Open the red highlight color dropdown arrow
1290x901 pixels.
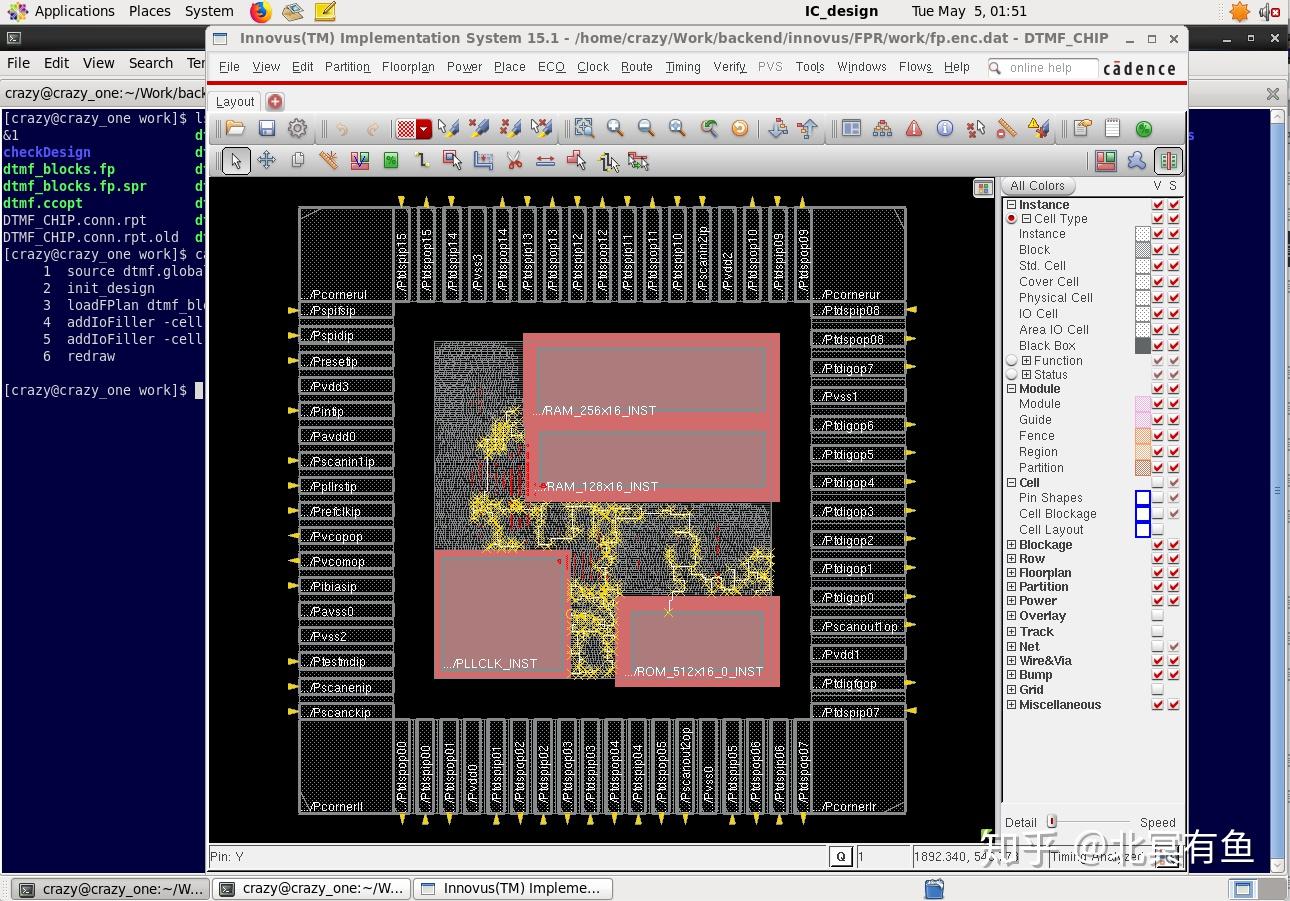coord(424,129)
